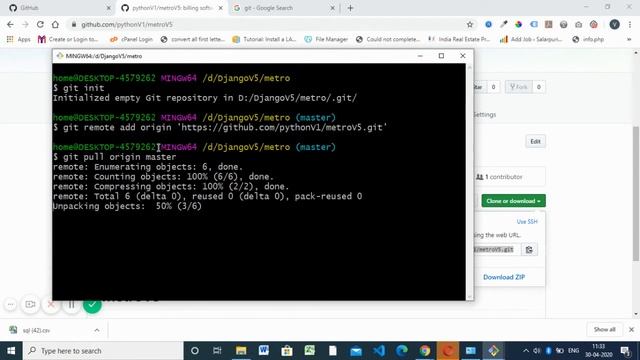
Task: Reload the current page
Action: tap(40, 24)
